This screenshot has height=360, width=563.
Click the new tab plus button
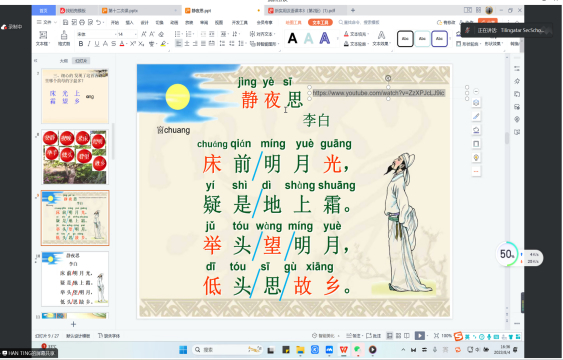(x=353, y=10)
